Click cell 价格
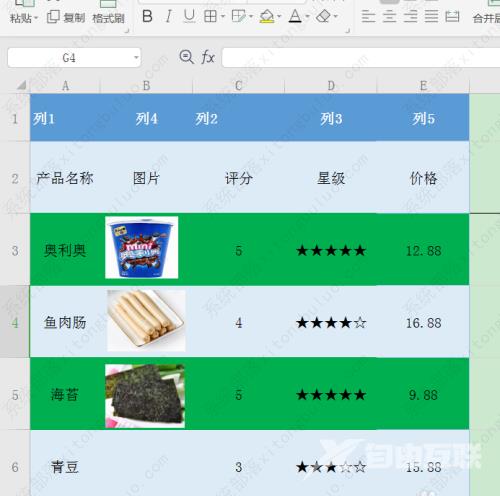 pos(423,178)
